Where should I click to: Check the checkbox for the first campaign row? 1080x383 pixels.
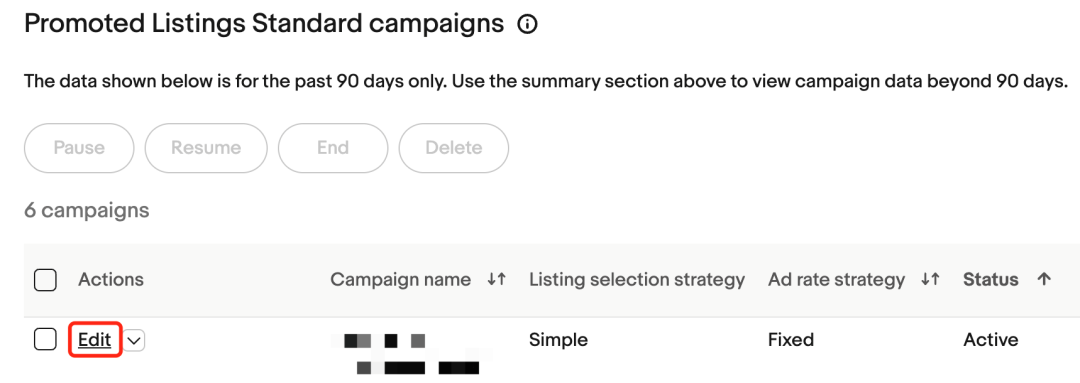(45, 340)
